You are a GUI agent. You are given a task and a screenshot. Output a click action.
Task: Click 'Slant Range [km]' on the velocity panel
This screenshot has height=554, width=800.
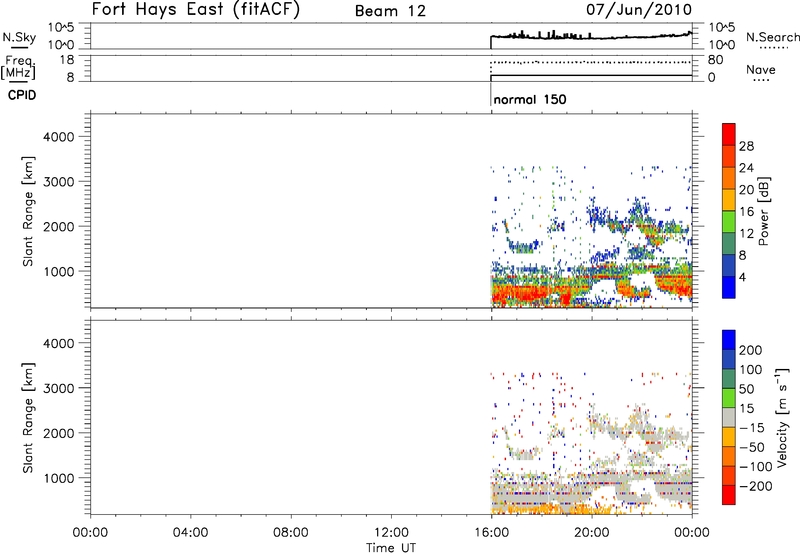(x=28, y=418)
